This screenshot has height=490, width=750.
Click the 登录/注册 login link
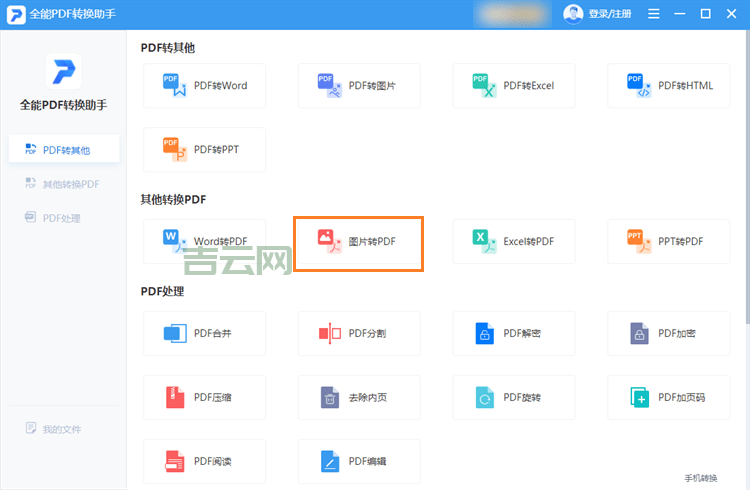click(x=610, y=14)
